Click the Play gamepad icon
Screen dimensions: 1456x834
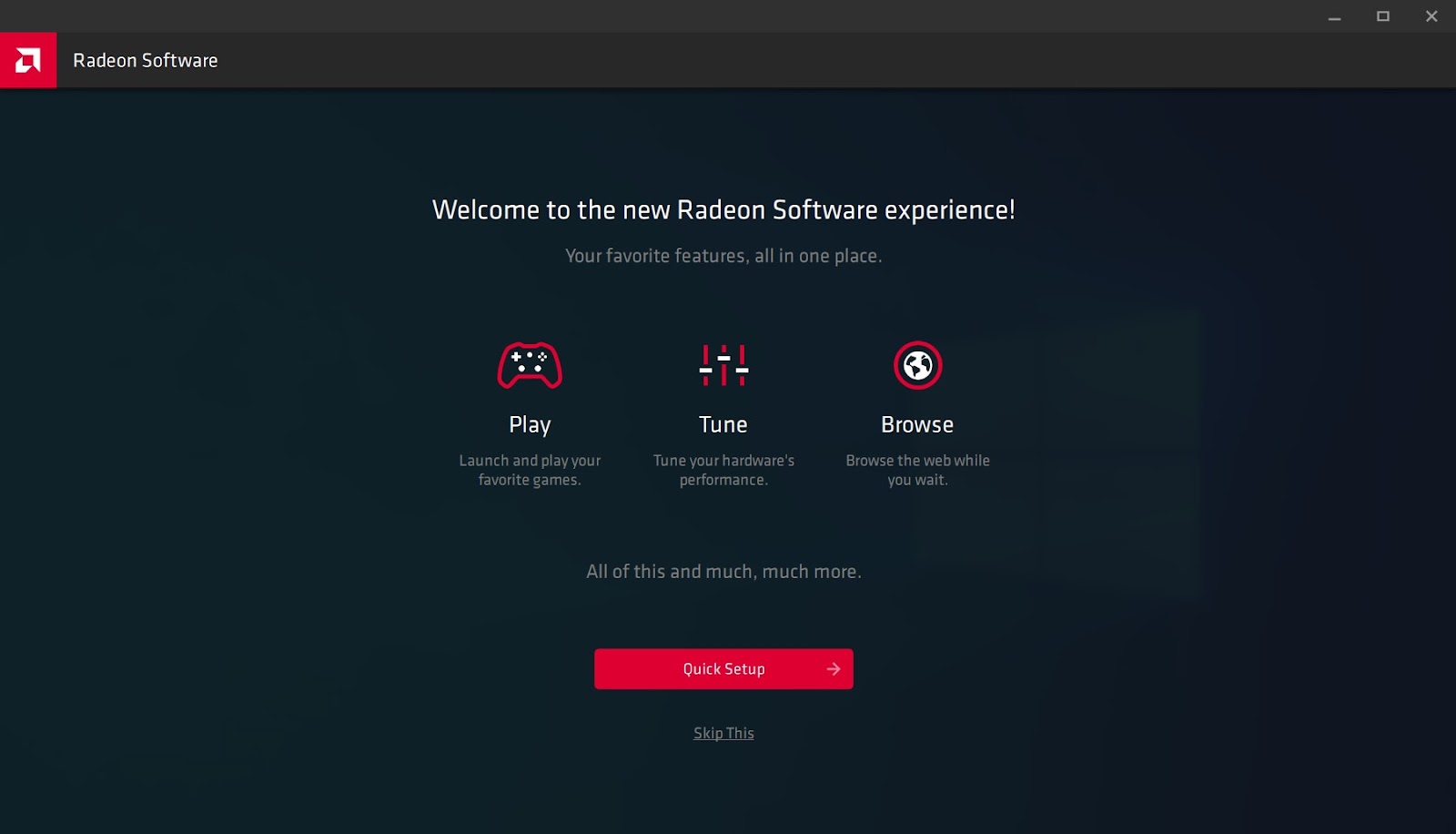[x=530, y=365]
